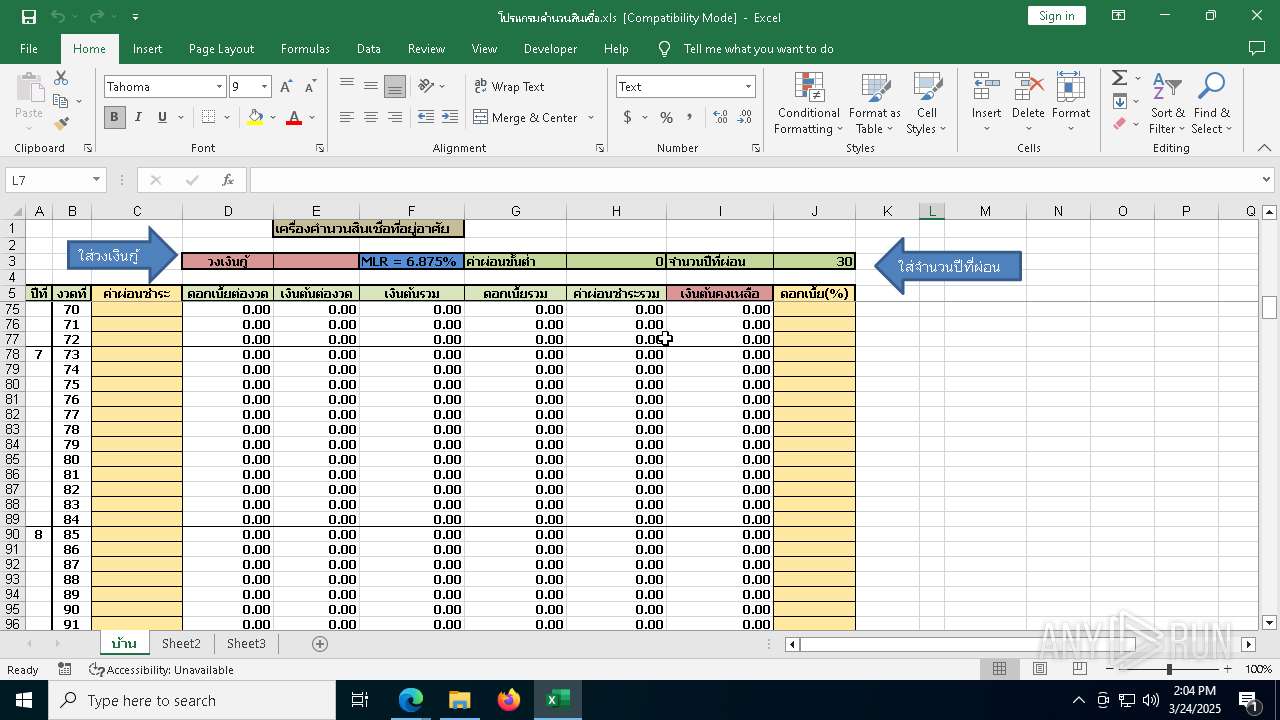Adjust the zoom slider in status bar

(x=1168, y=669)
